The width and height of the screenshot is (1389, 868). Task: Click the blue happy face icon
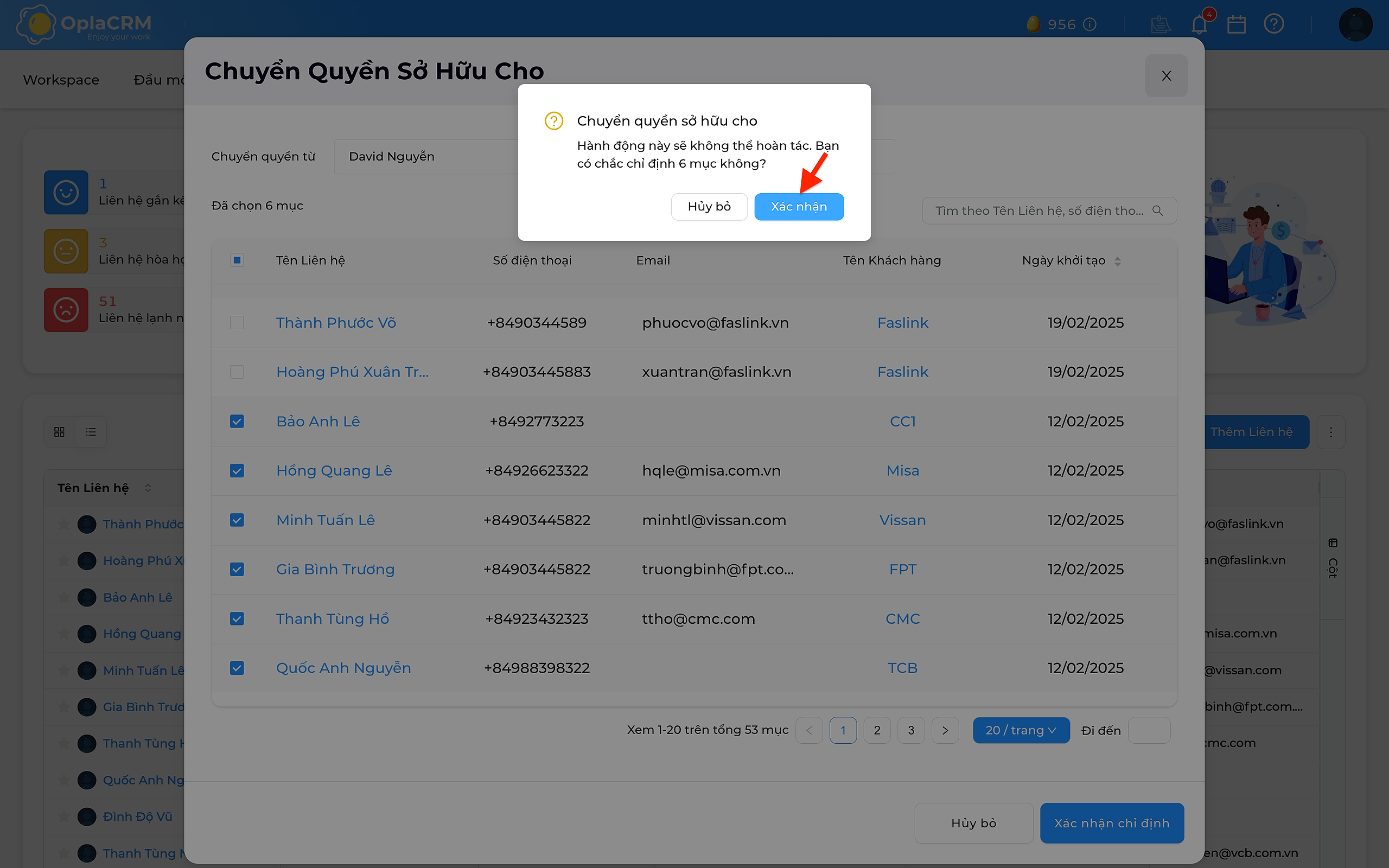coord(66,192)
